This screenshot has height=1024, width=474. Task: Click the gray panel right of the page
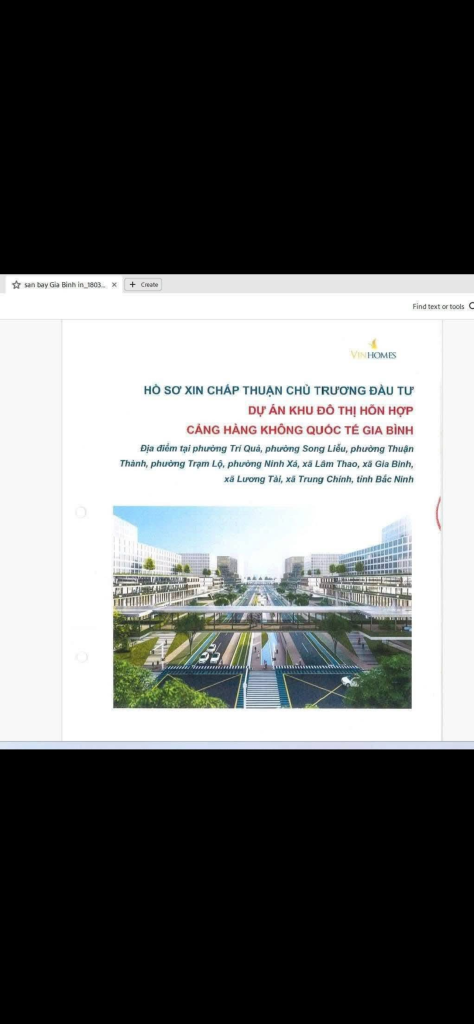pos(458,530)
